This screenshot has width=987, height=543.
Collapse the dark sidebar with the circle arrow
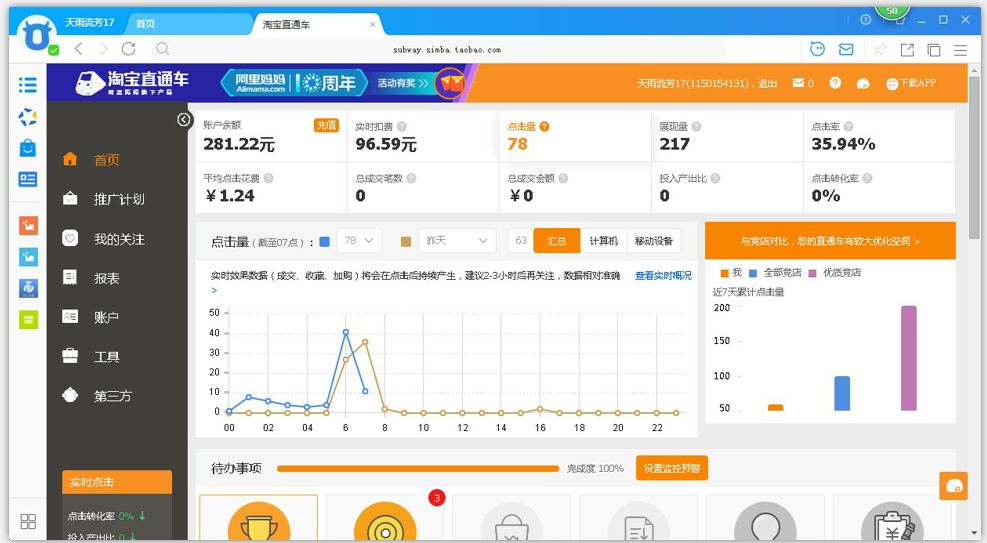183,120
